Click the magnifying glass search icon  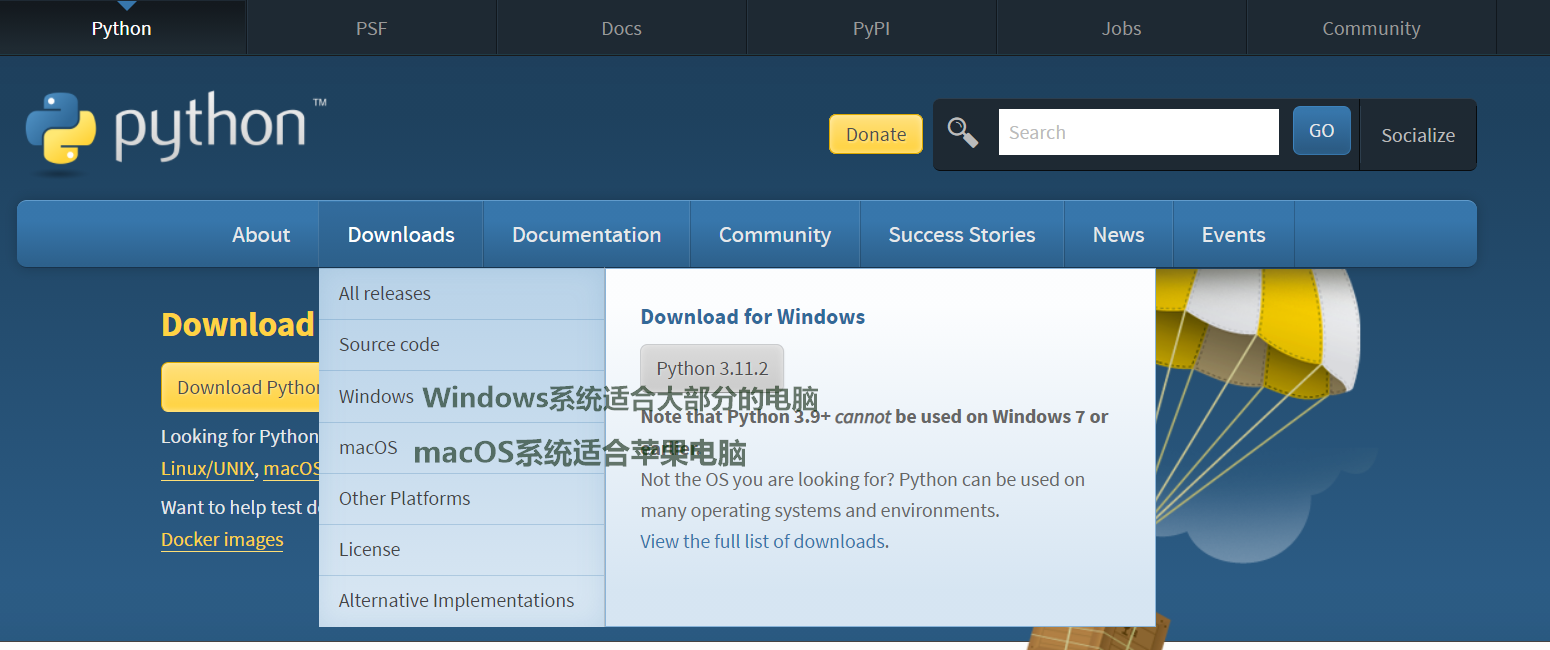963,133
